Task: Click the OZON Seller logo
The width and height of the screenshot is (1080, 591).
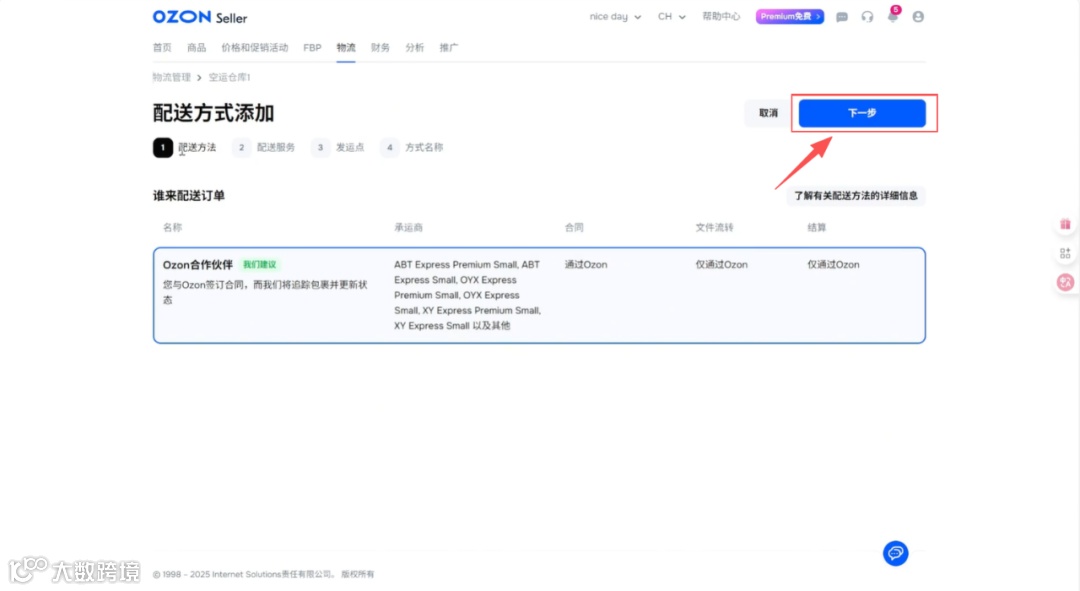Action: point(200,17)
